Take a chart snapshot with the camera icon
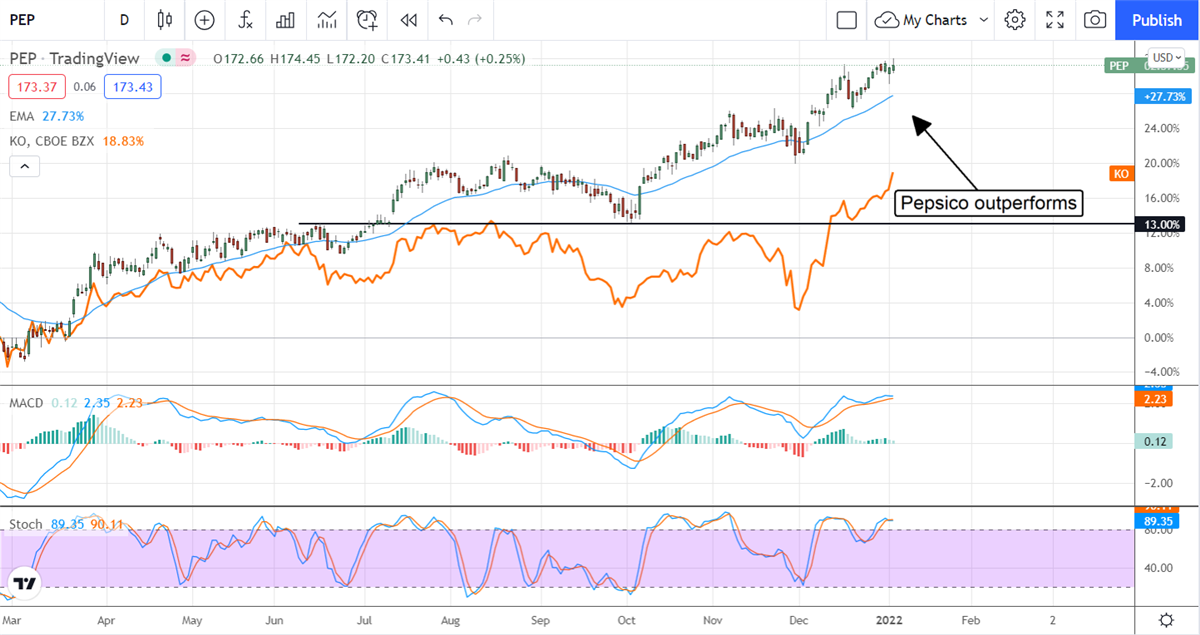 click(x=1095, y=20)
